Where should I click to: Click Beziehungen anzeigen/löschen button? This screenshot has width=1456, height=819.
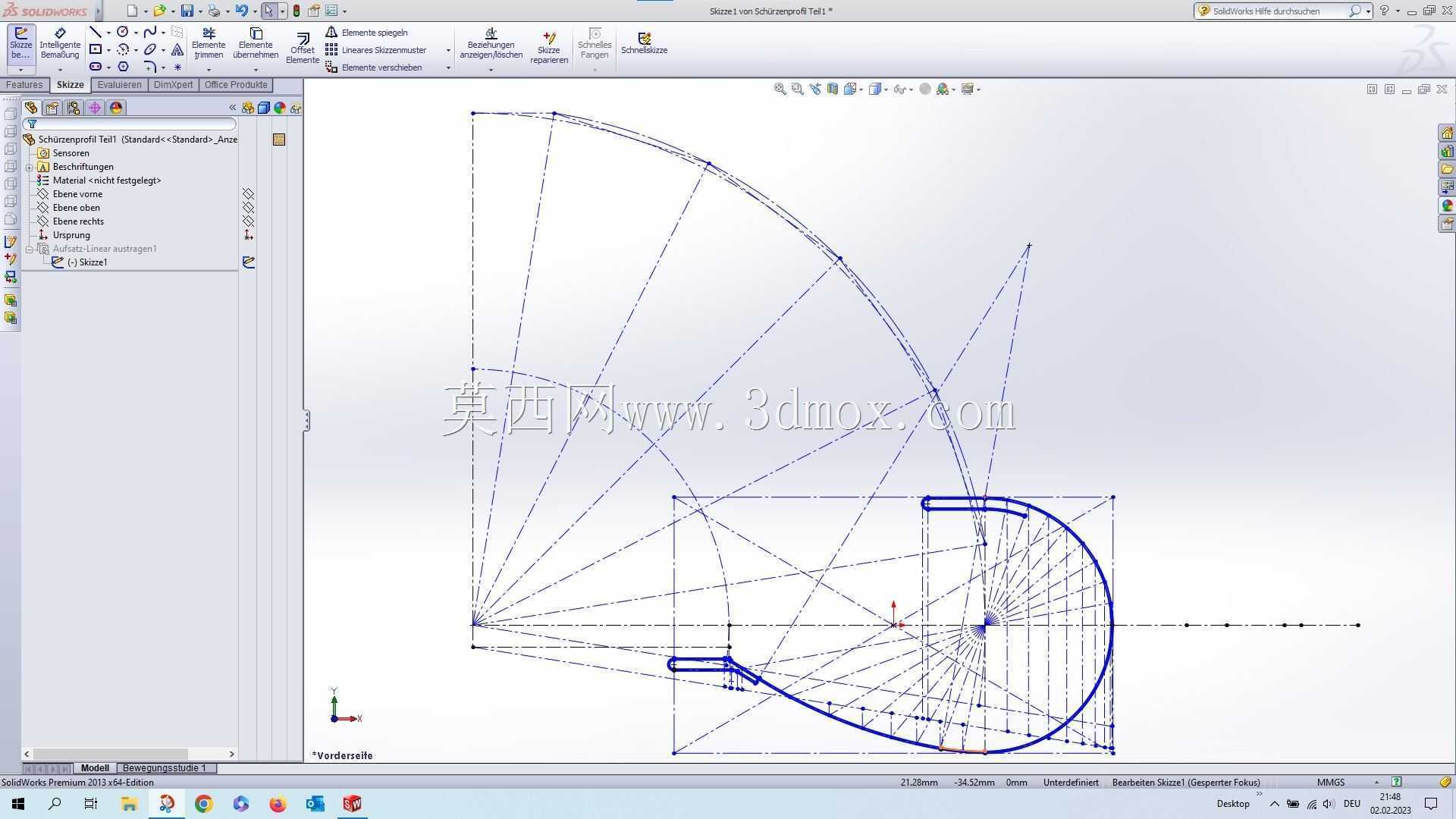coord(491,44)
